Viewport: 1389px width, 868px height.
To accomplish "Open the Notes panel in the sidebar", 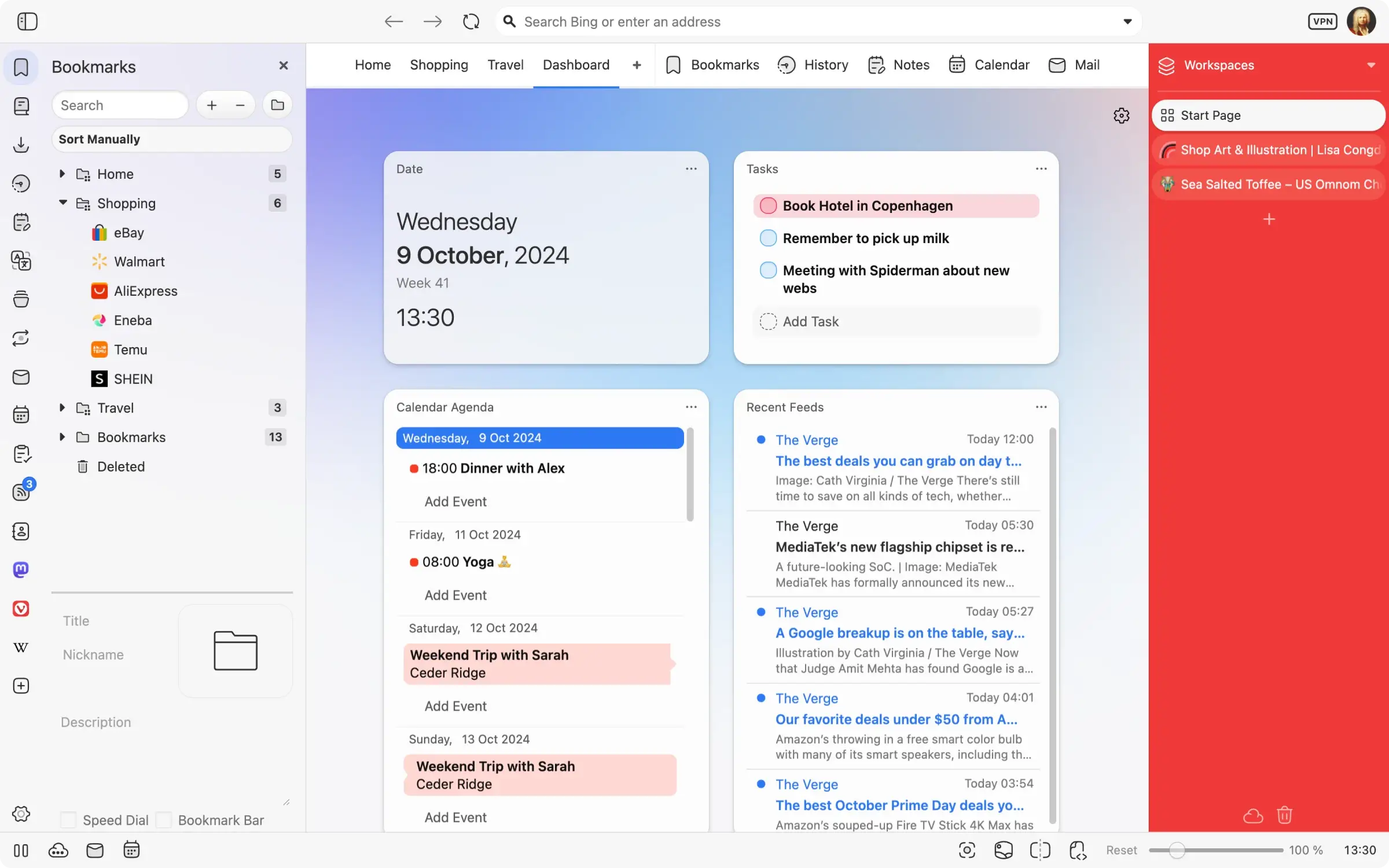I will [21, 222].
